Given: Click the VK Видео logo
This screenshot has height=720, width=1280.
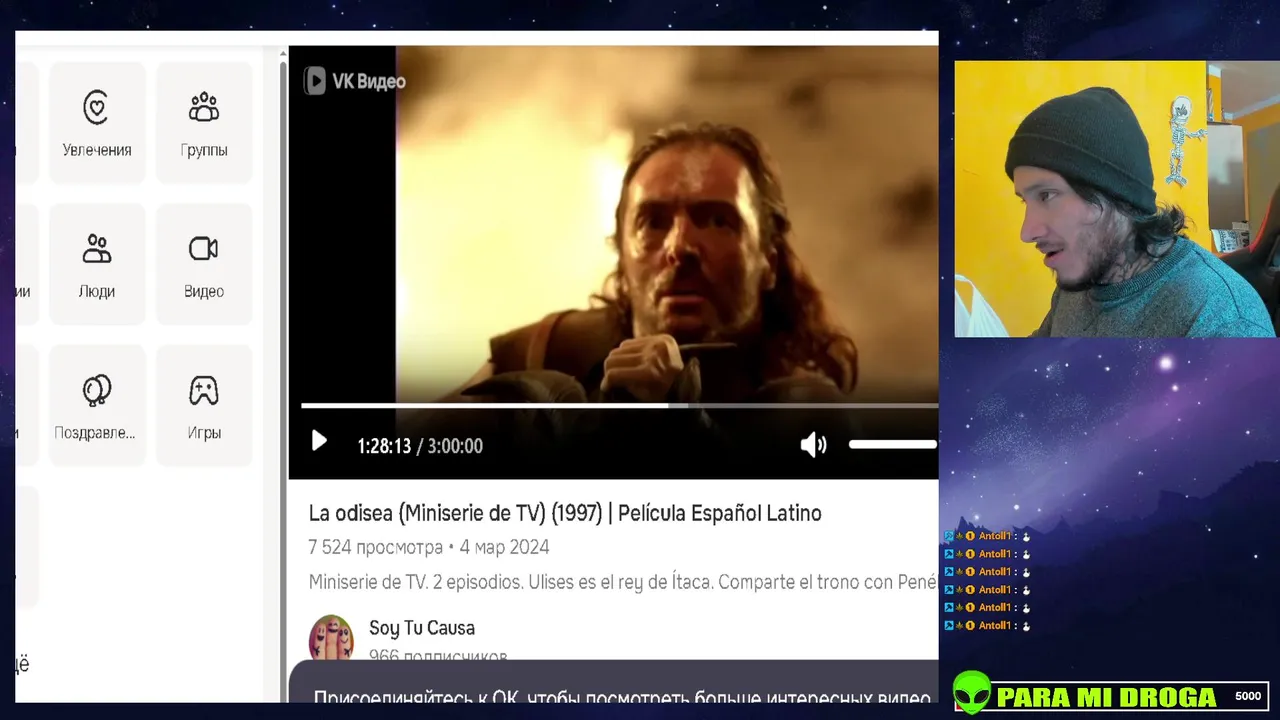Looking at the screenshot, I should [355, 81].
